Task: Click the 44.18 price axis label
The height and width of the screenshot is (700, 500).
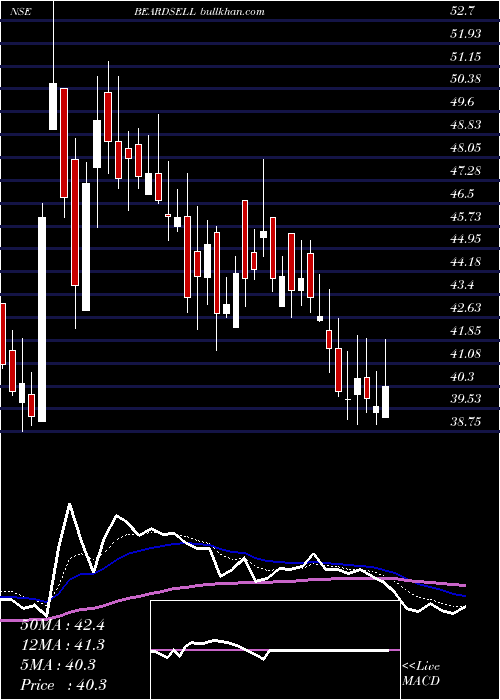Action: 465,262
